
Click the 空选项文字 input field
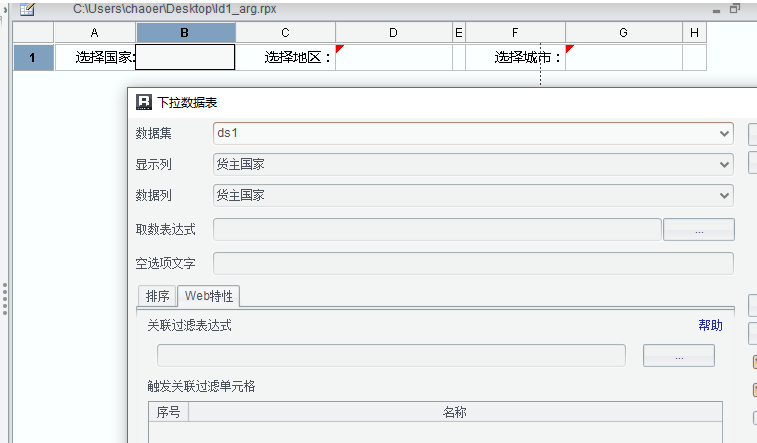pyautogui.click(x=473, y=263)
